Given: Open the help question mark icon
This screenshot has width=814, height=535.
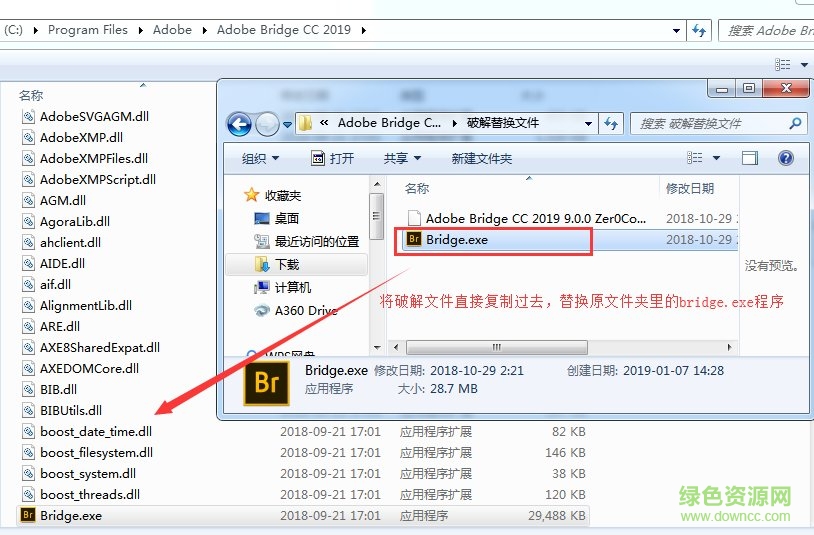Looking at the screenshot, I should coord(785,158).
